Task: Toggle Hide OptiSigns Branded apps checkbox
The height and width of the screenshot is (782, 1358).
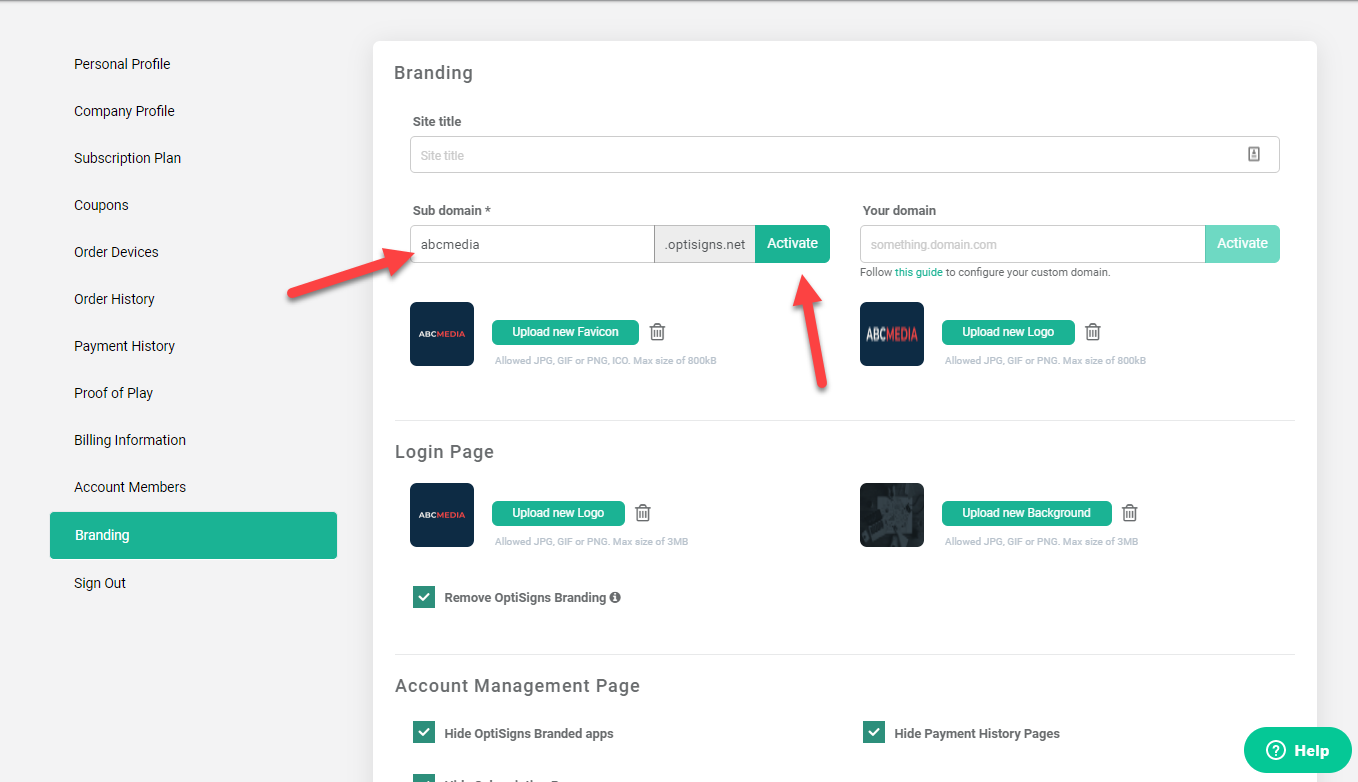Action: point(424,733)
